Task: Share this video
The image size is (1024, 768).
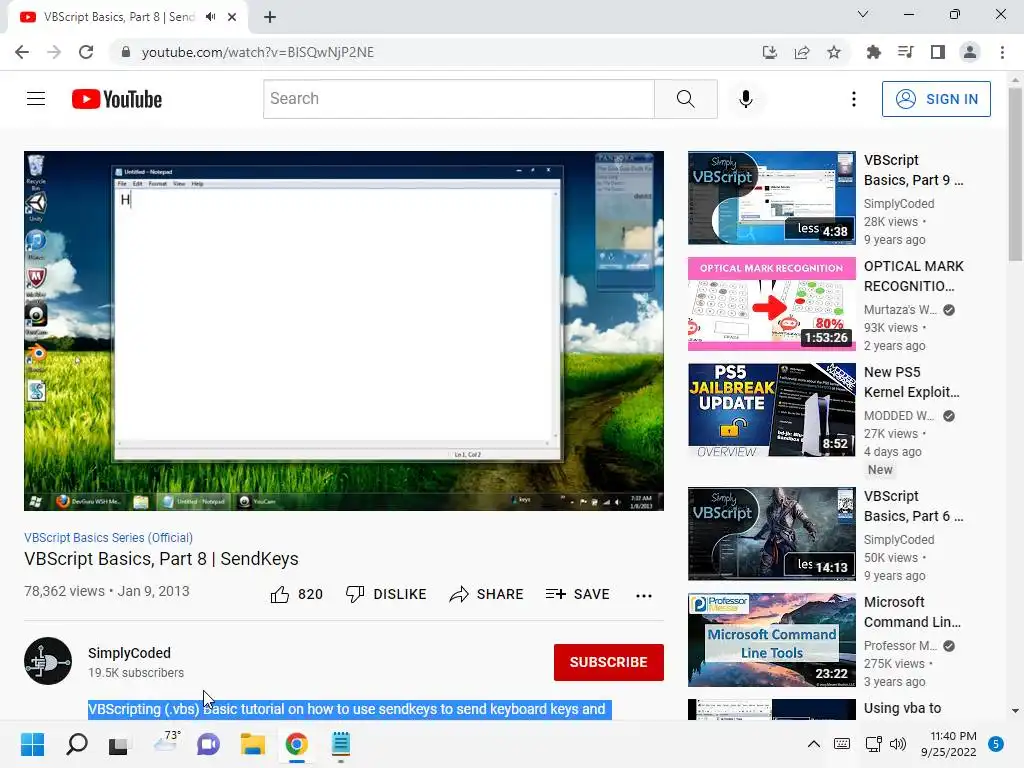Action: click(x=487, y=594)
